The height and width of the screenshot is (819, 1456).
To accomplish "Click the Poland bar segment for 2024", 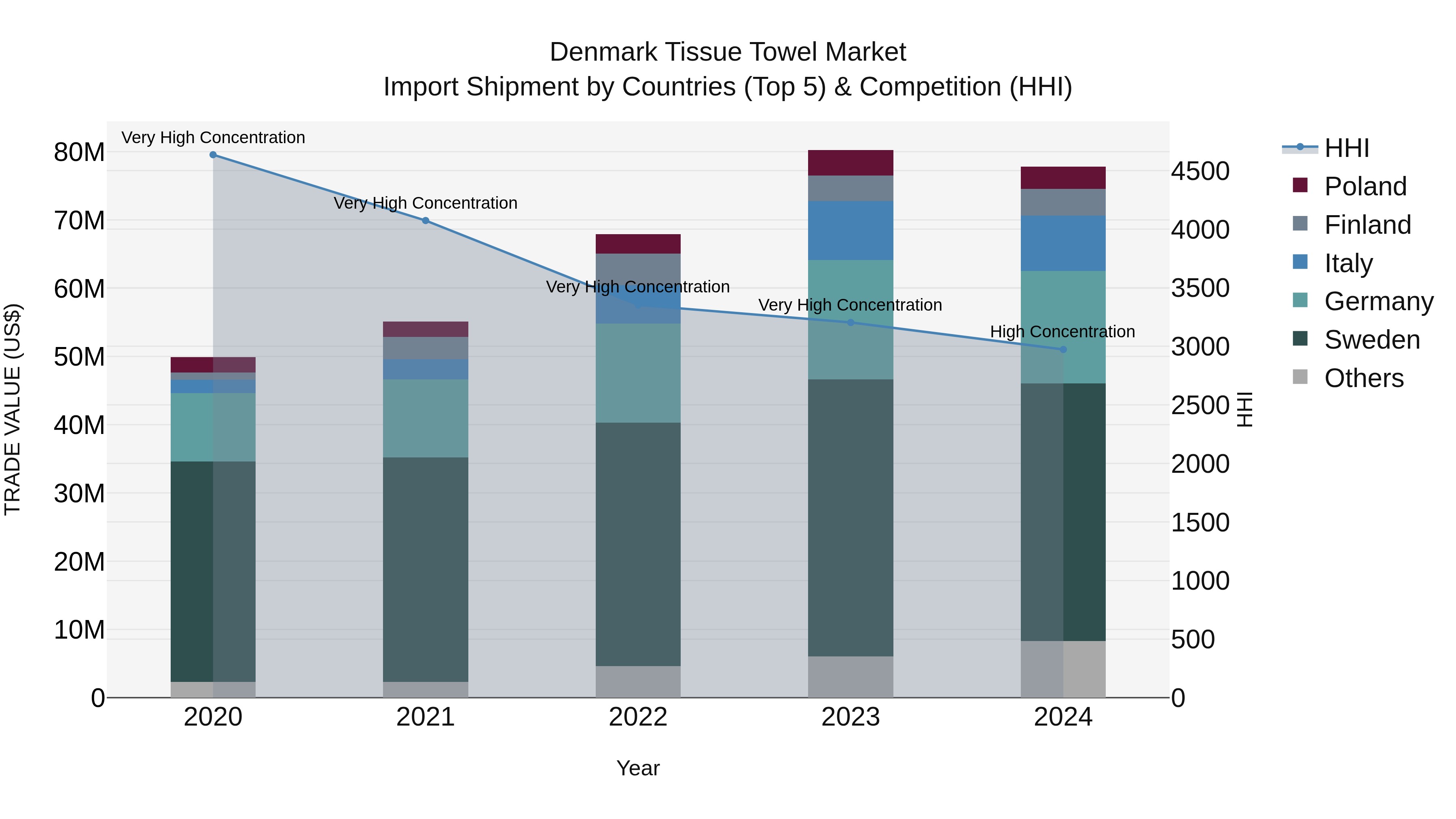I will point(1063,178).
